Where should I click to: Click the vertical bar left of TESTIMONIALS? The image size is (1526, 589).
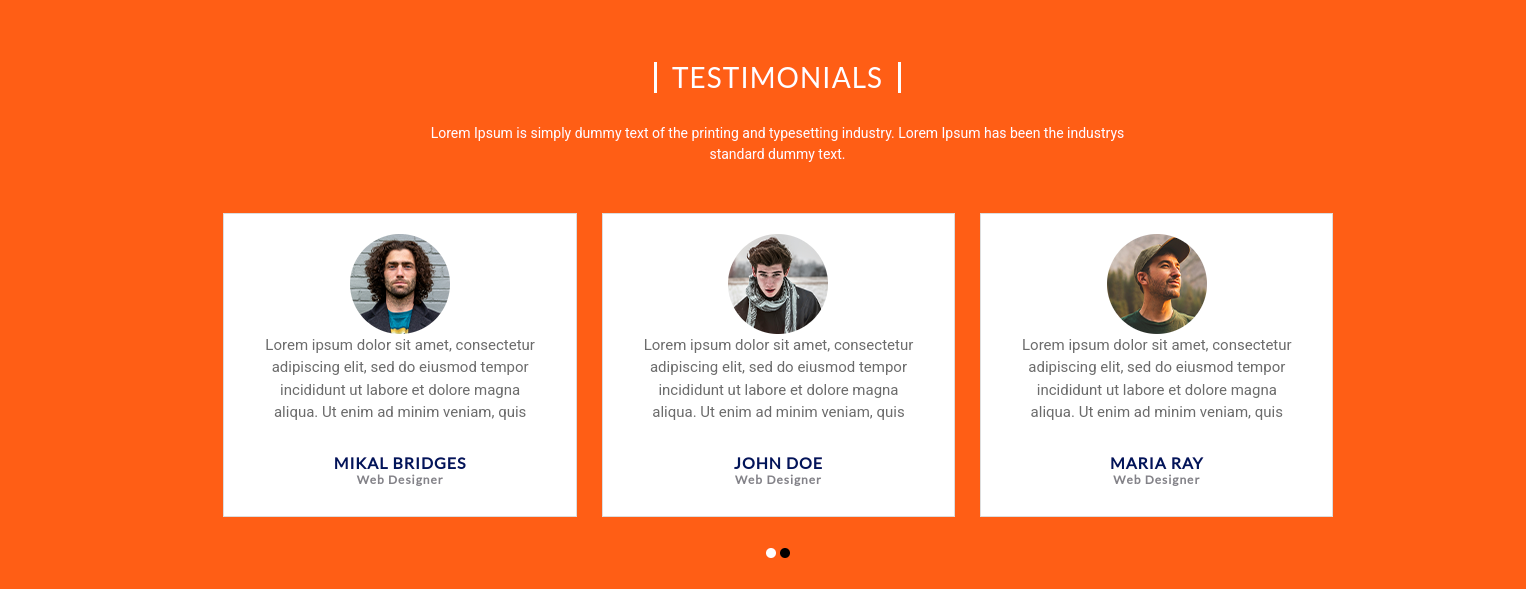pos(656,77)
